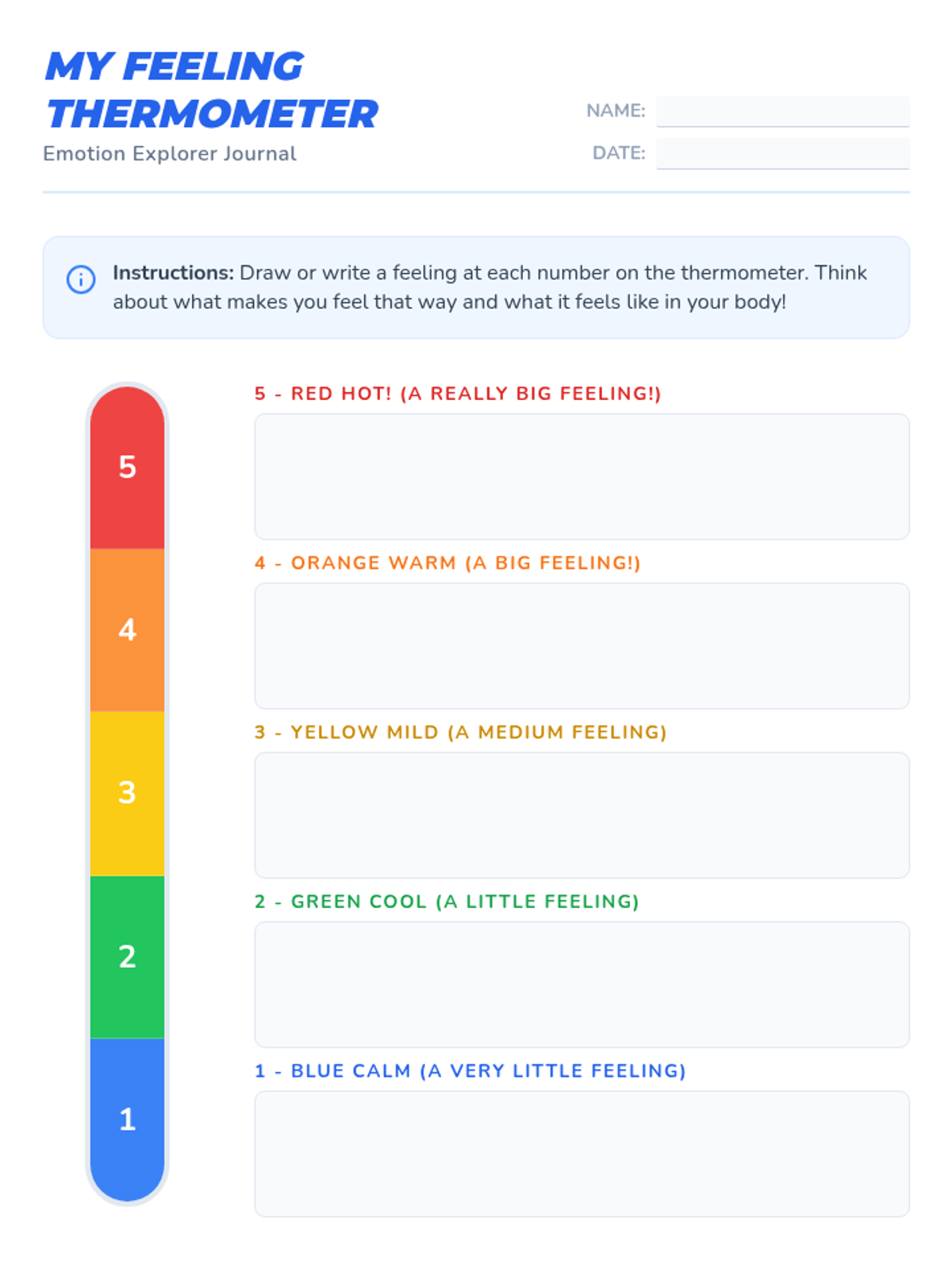Select the red segment numbered 5
Image resolution: width=952 pixels, height=1270 pixels.
coord(127,468)
